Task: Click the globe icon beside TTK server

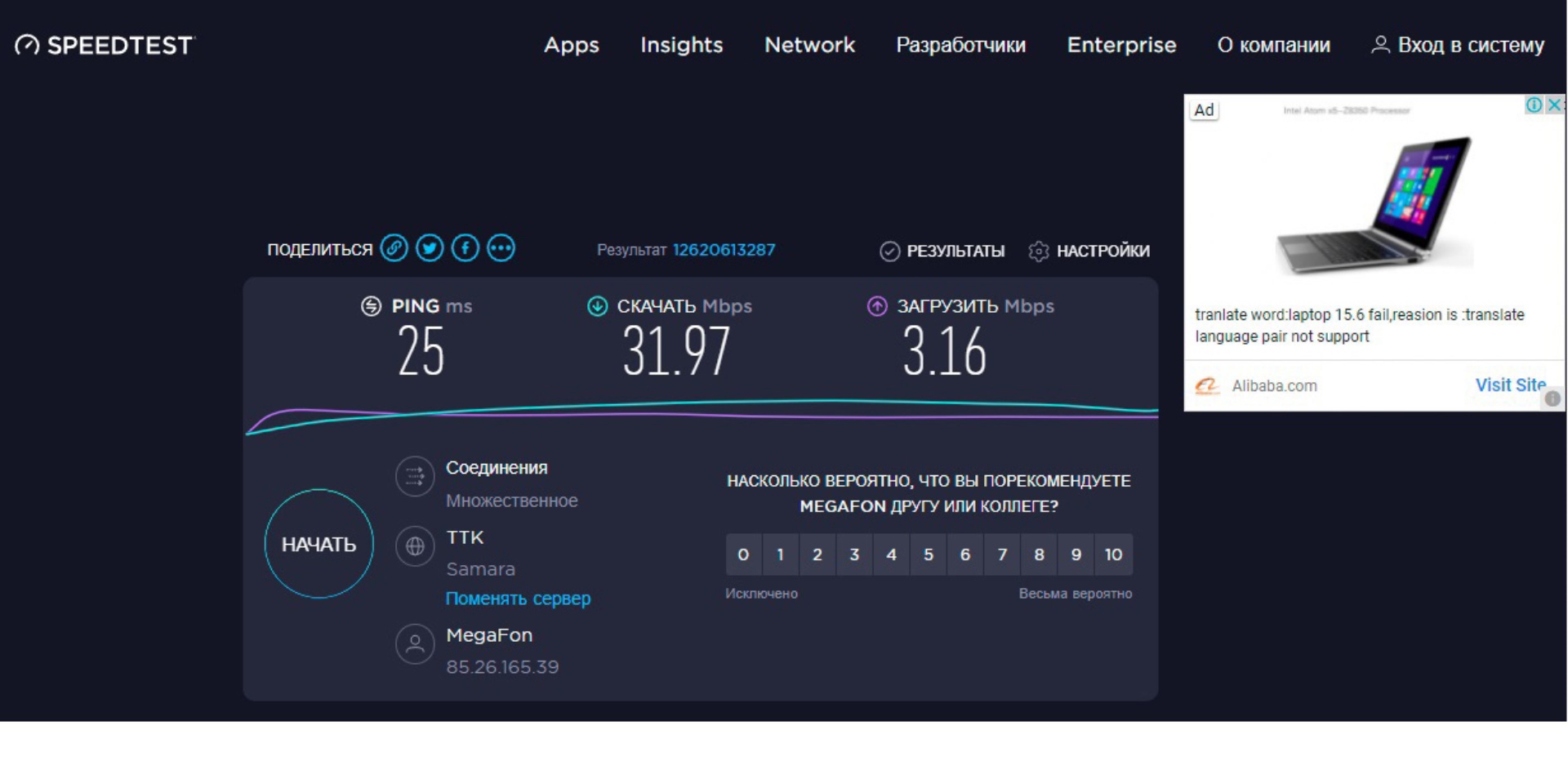Action: tap(415, 546)
